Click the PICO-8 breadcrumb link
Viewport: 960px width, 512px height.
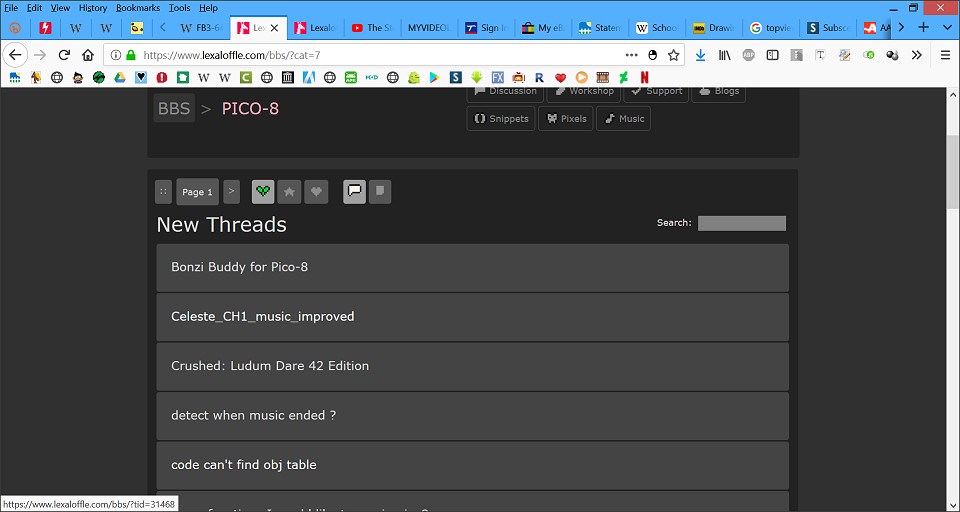(250, 108)
